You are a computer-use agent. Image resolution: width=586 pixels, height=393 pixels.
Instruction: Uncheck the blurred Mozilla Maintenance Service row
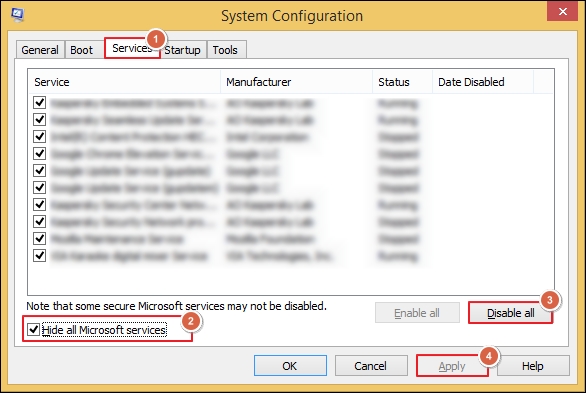point(40,238)
